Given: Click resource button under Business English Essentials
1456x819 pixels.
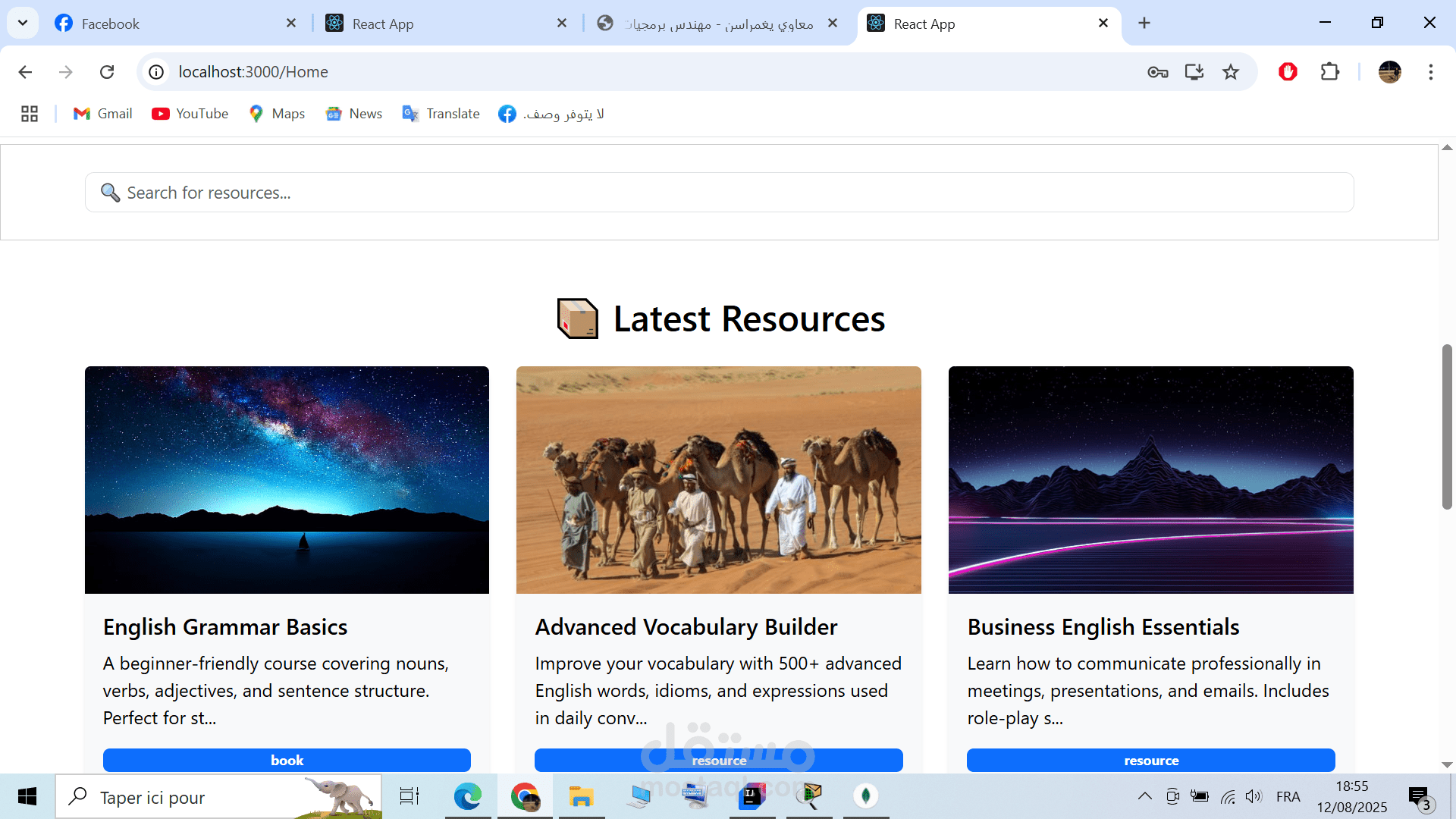Looking at the screenshot, I should click(1150, 760).
